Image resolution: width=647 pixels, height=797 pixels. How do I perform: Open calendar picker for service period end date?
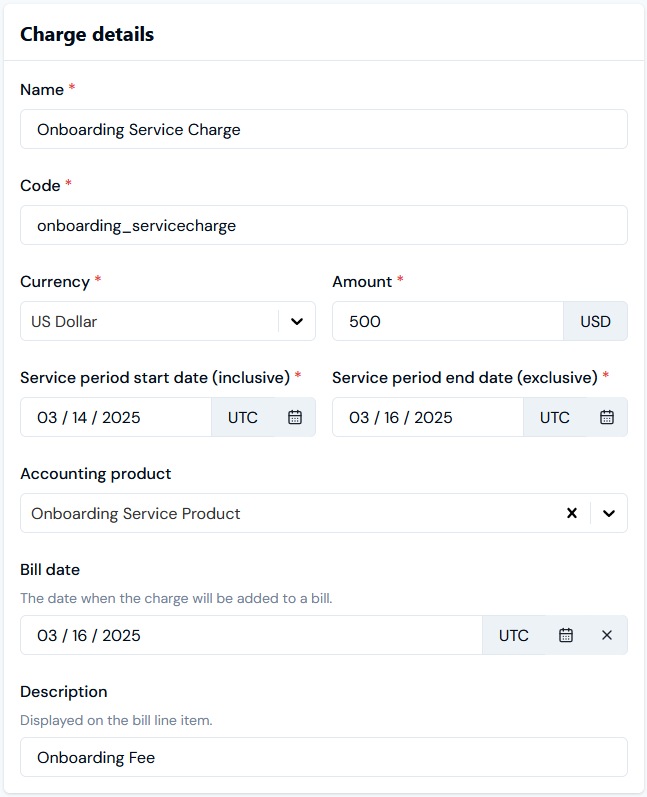(607, 417)
